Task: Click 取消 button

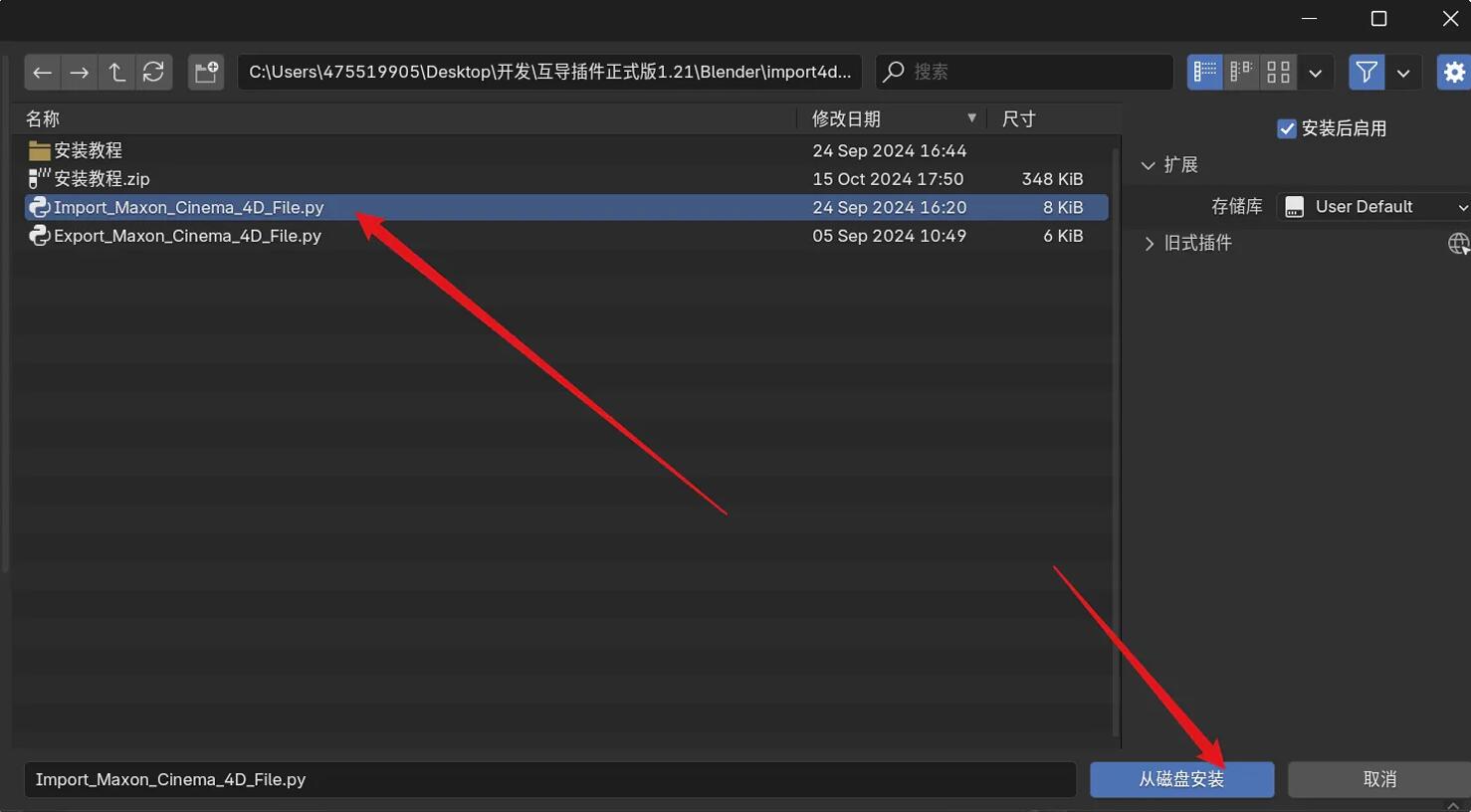Action: pos(1379,779)
